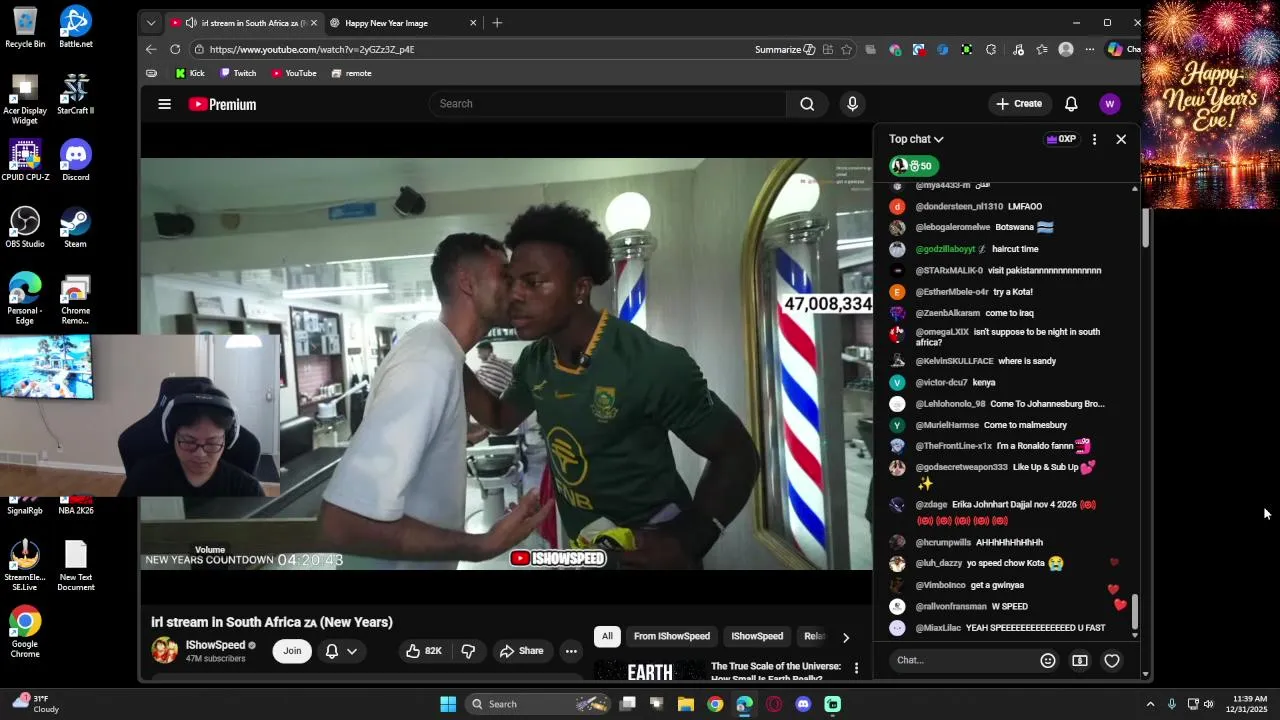
Task: Open the browser tab search dropdown
Action: click(x=151, y=22)
